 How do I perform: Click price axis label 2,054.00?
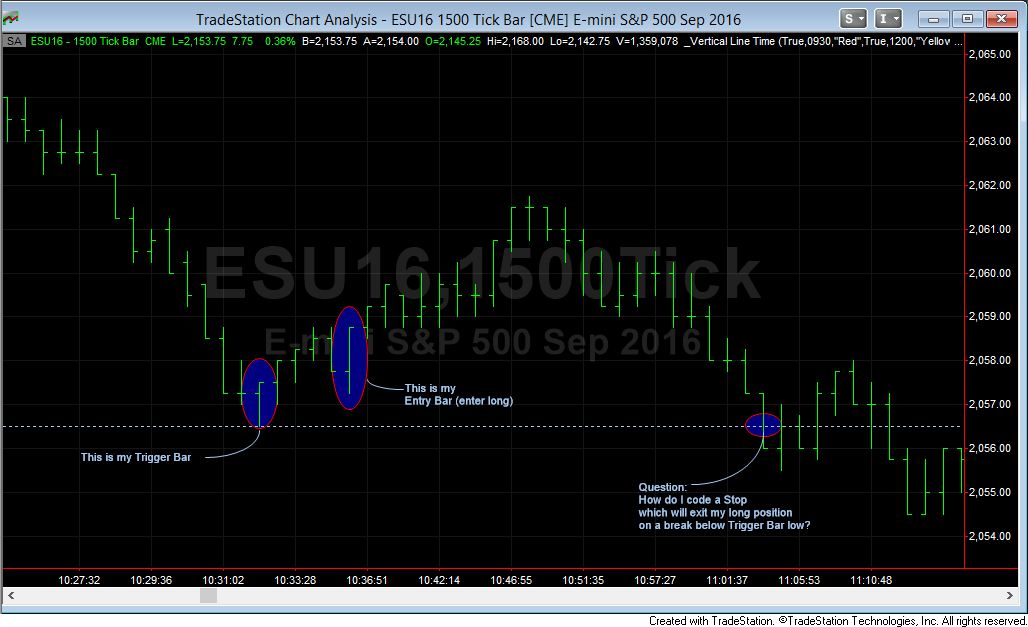coord(990,536)
